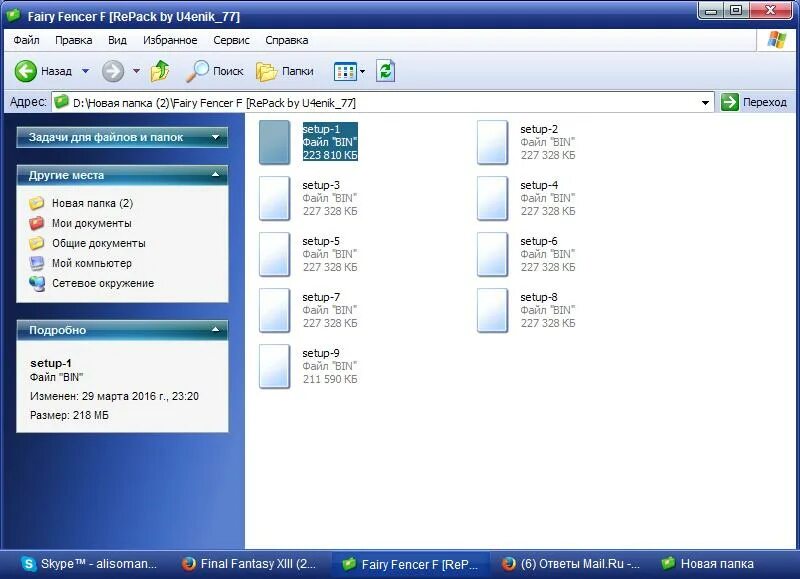The height and width of the screenshot is (579, 800).
Task: Open Общие документы link
Action: (x=98, y=243)
